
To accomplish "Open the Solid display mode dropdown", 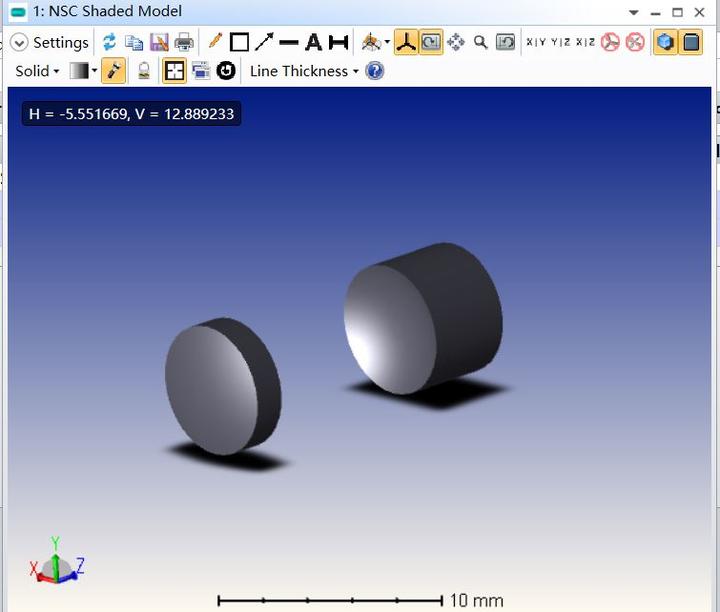I will click(x=37, y=71).
